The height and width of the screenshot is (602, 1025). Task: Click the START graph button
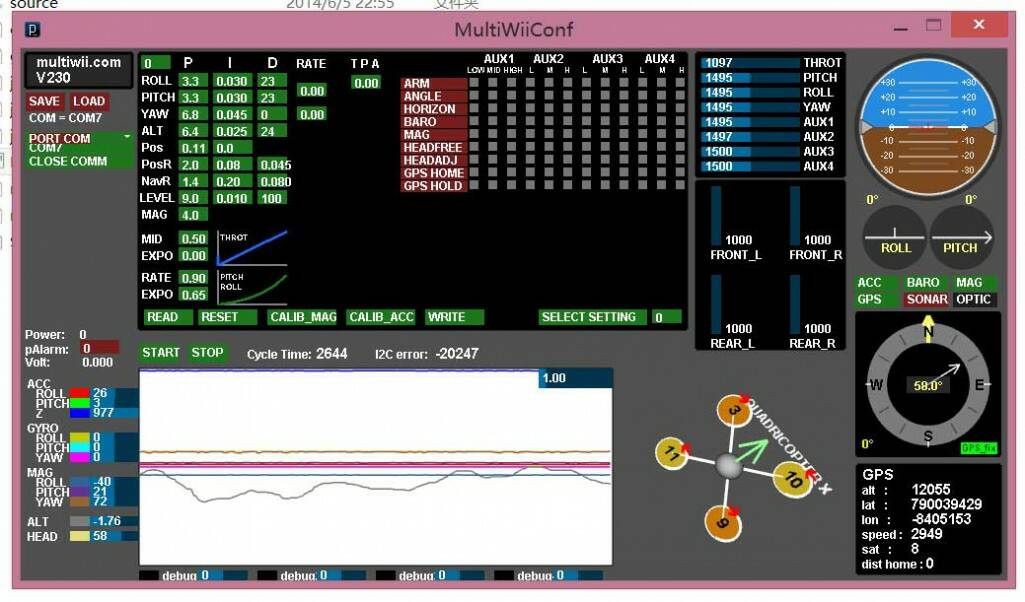161,353
